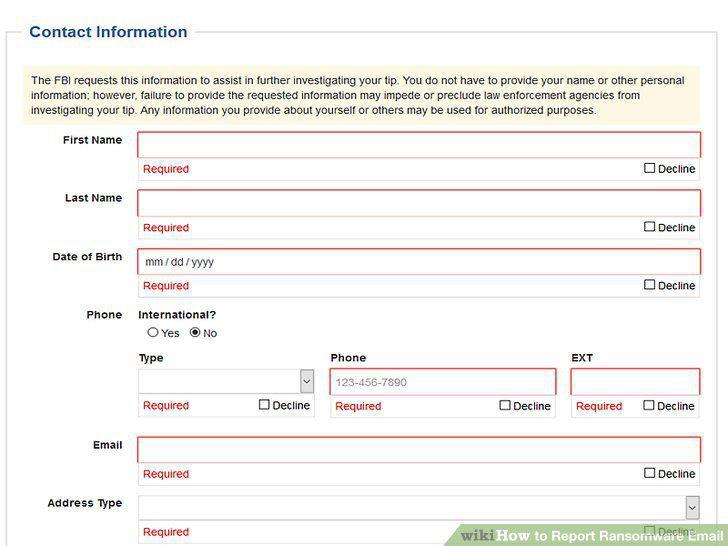Select Yes for International phone

coord(153,332)
